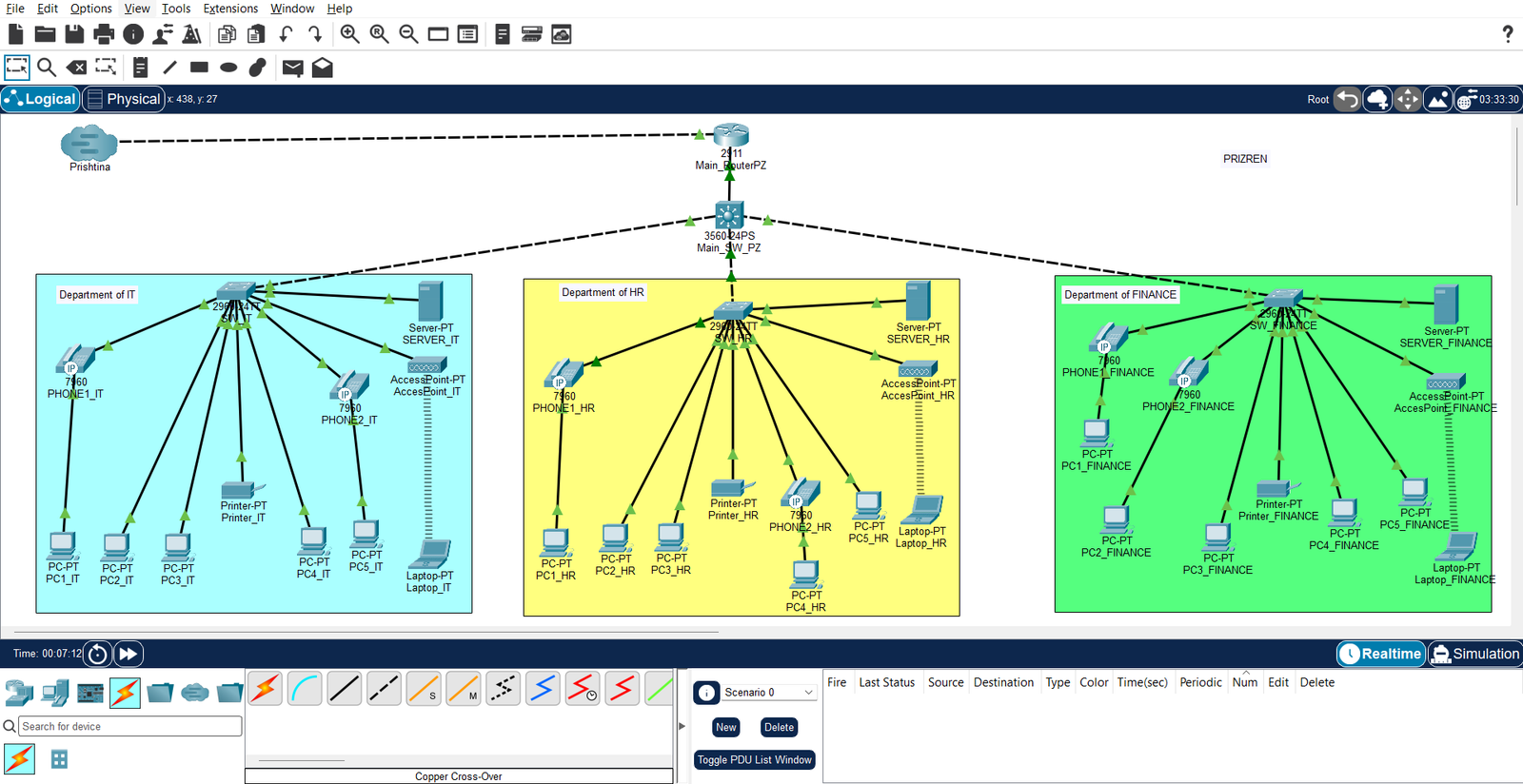This screenshot has width=1523, height=784.
Task: Select the Delete tool
Action: [x=76, y=68]
